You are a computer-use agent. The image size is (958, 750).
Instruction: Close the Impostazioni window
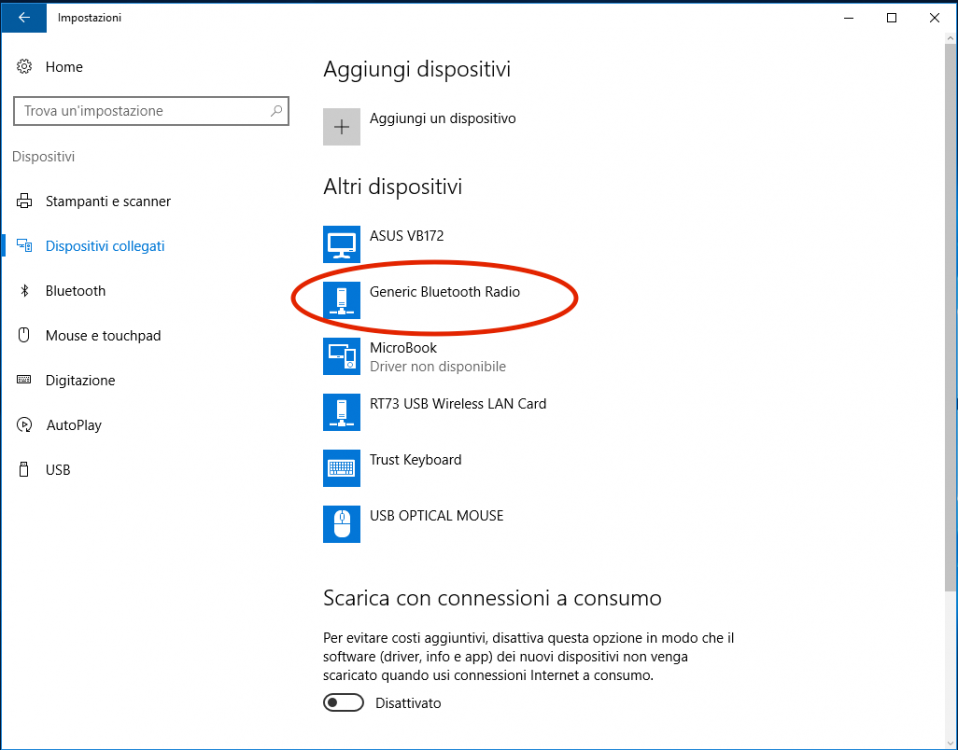pyautogui.click(x=934, y=18)
